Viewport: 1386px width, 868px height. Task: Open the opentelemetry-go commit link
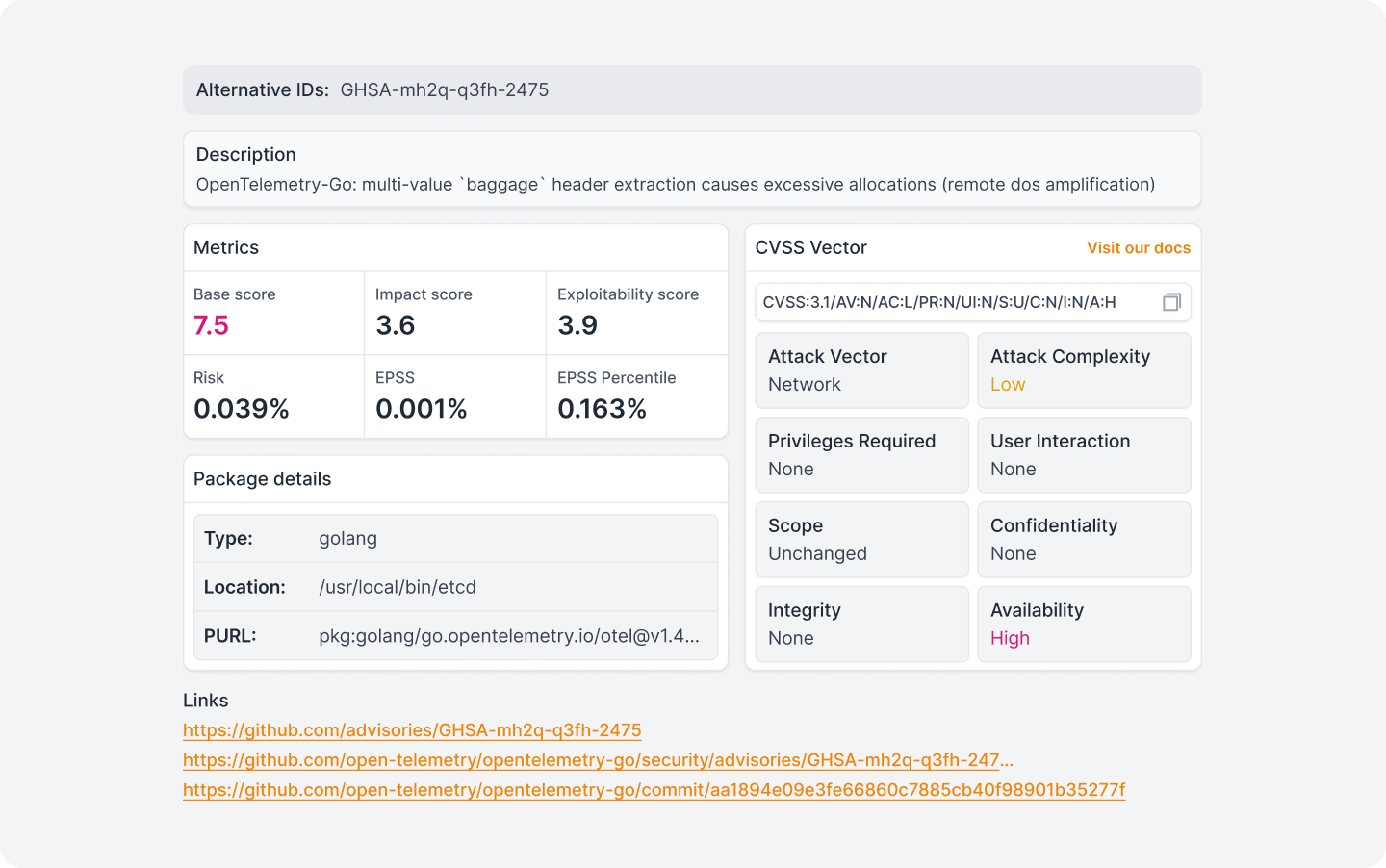coord(654,790)
